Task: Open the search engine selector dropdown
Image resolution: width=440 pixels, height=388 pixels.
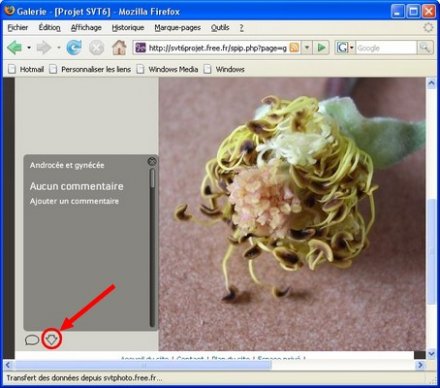Action: (x=345, y=48)
